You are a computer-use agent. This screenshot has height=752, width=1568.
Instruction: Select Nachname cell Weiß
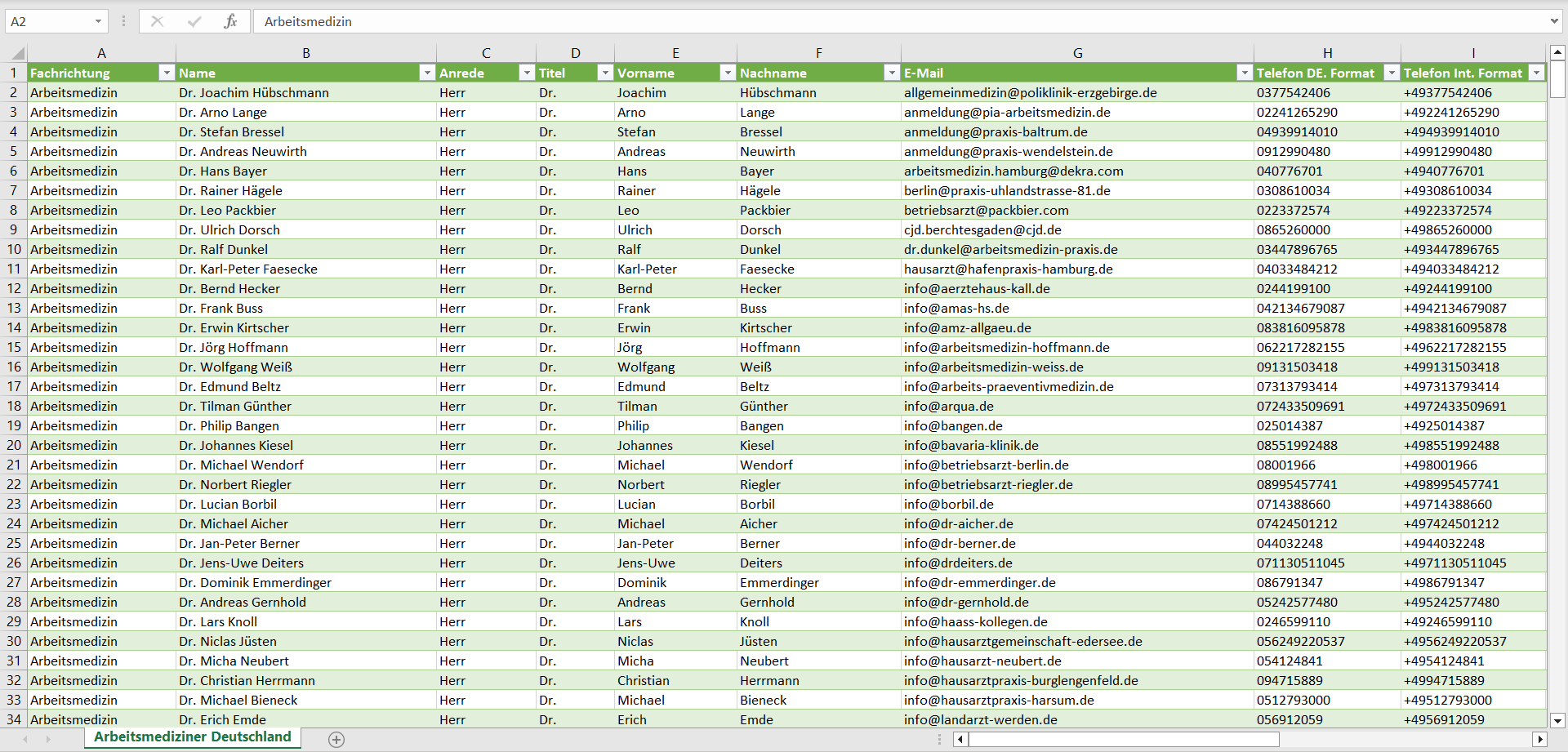[x=819, y=367]
